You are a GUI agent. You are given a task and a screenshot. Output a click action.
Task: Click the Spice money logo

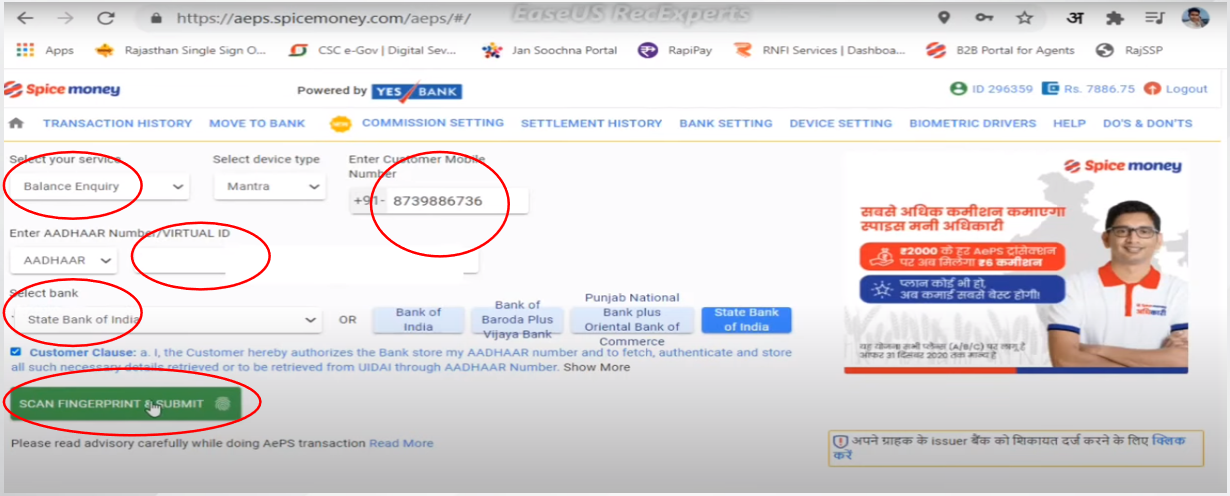62,90
